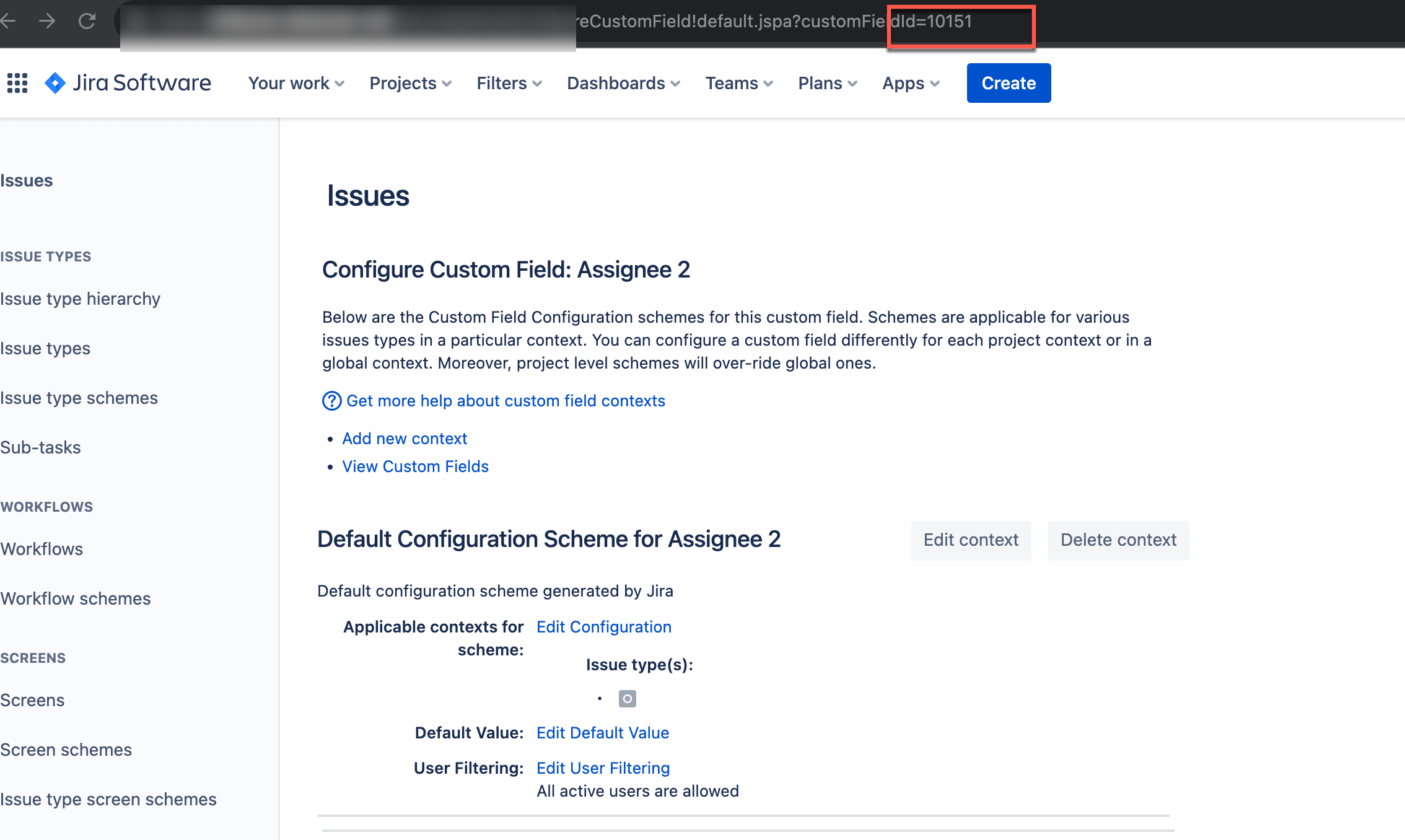This screenshot has width=1405, height=840.
Task: Click the Edit context button
Action: point(971,540)
